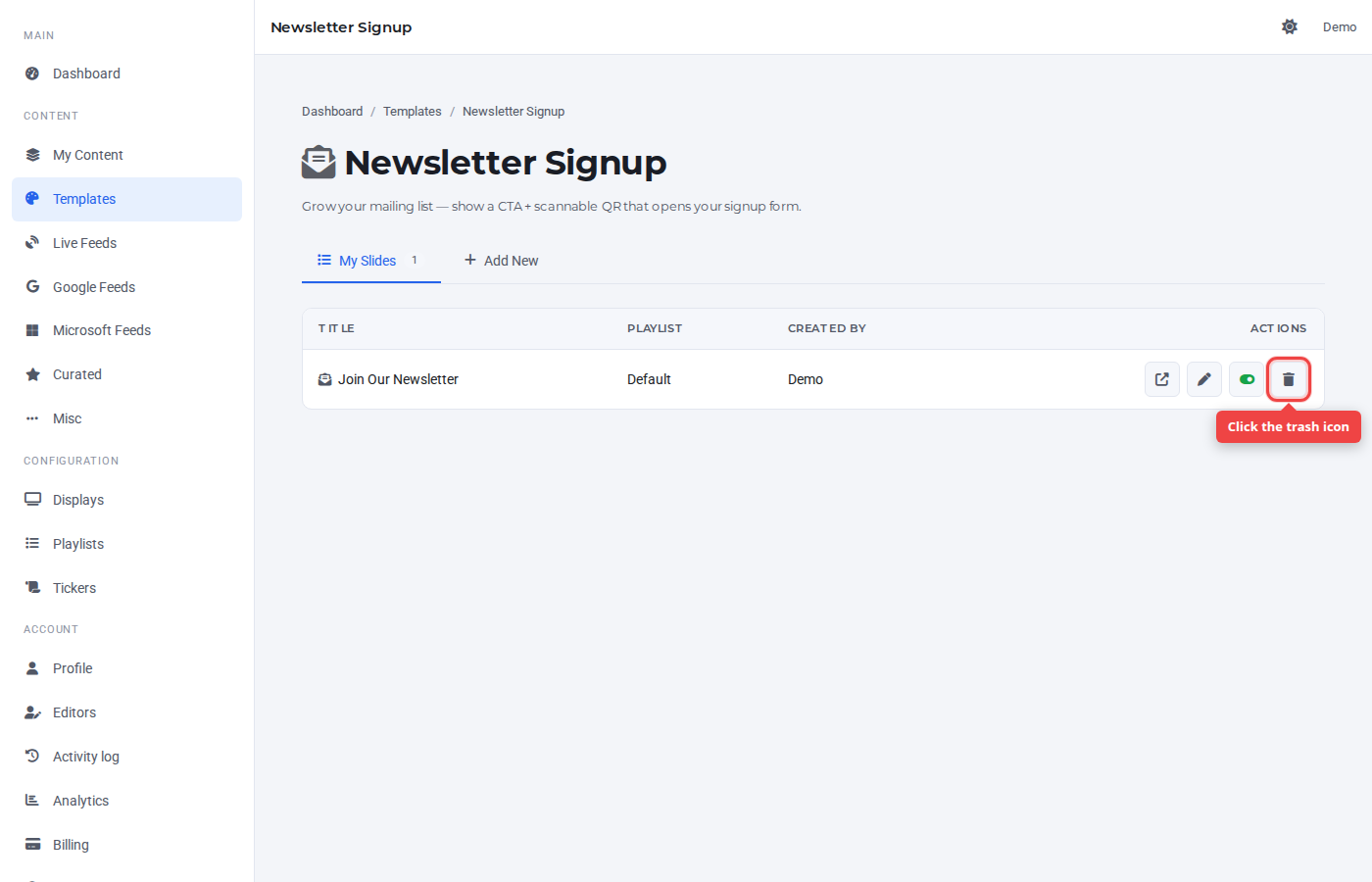1372x882 pixels.
Task: Click the Join Our Newsletter slide title
Action: tap(398, 379)
